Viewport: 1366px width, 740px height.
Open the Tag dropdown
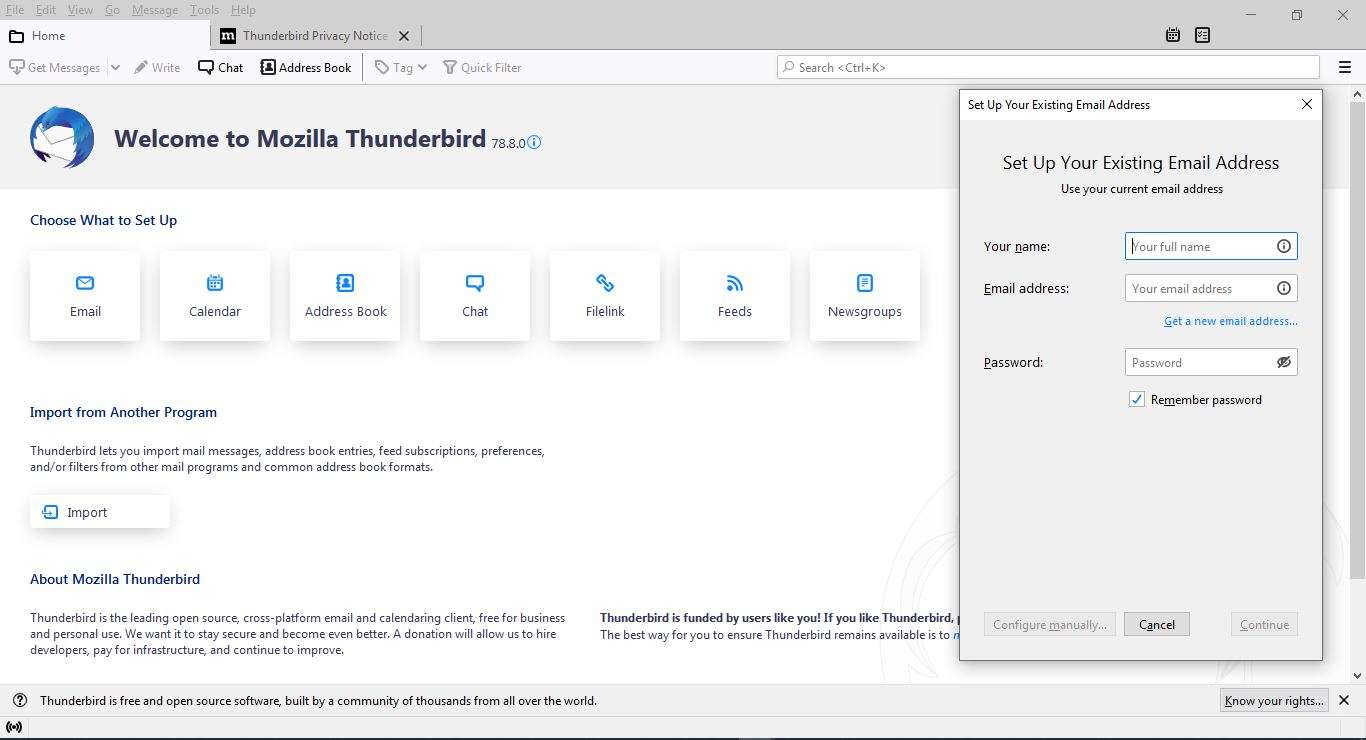[x=401, y=67]
